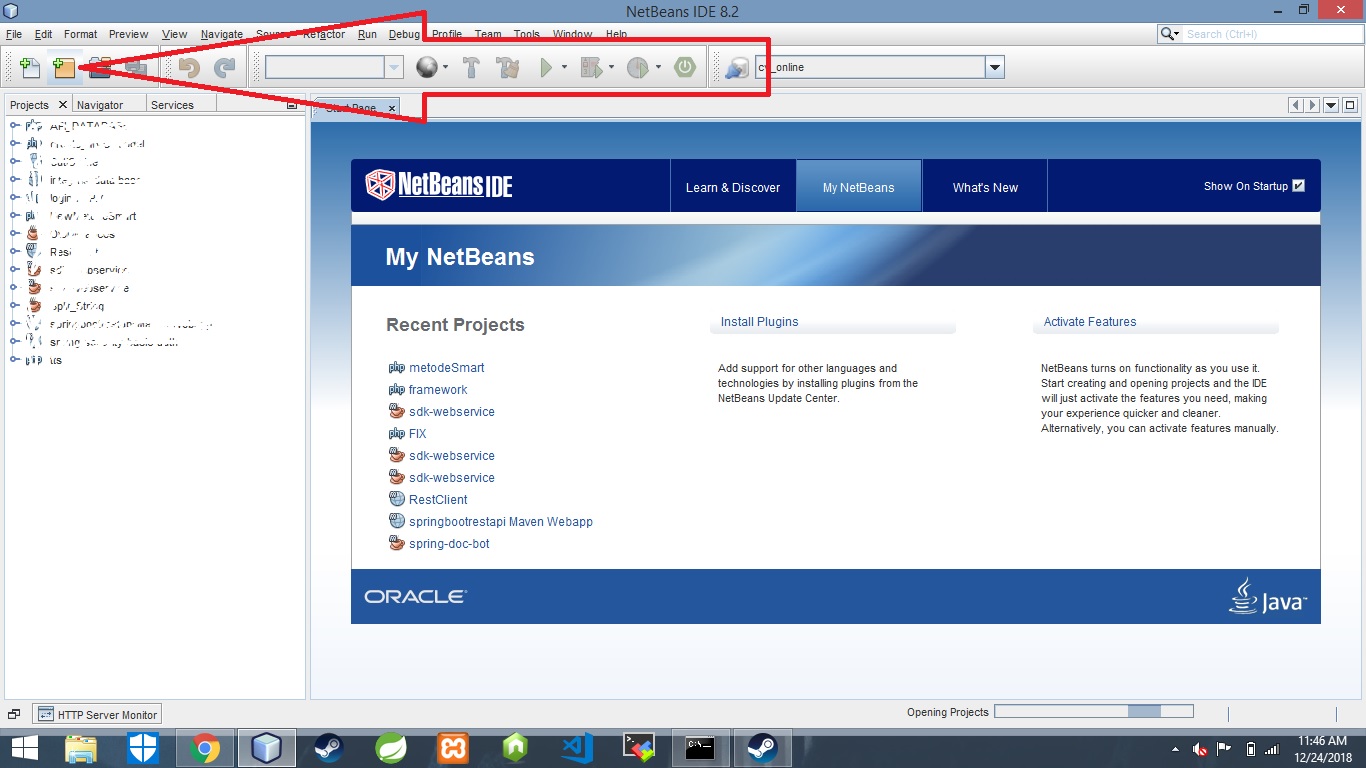Viewport: 1366px width, 768px height.
Task: Click the Profile Project icon
Action: point(637,67)
